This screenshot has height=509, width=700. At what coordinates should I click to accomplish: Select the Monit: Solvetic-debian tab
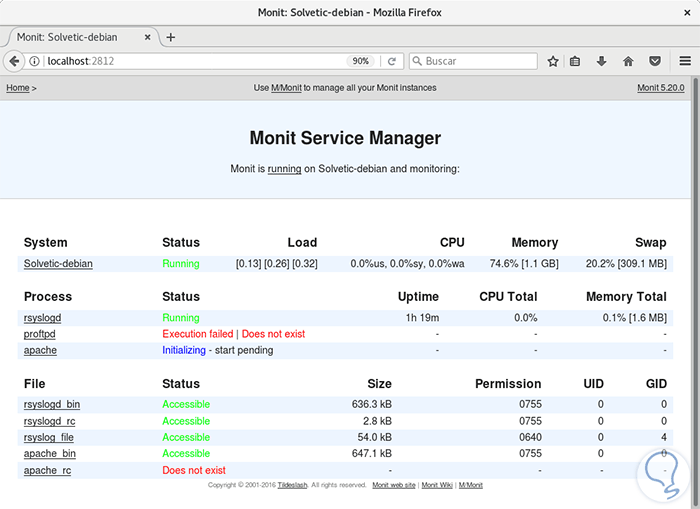point(70,37)
